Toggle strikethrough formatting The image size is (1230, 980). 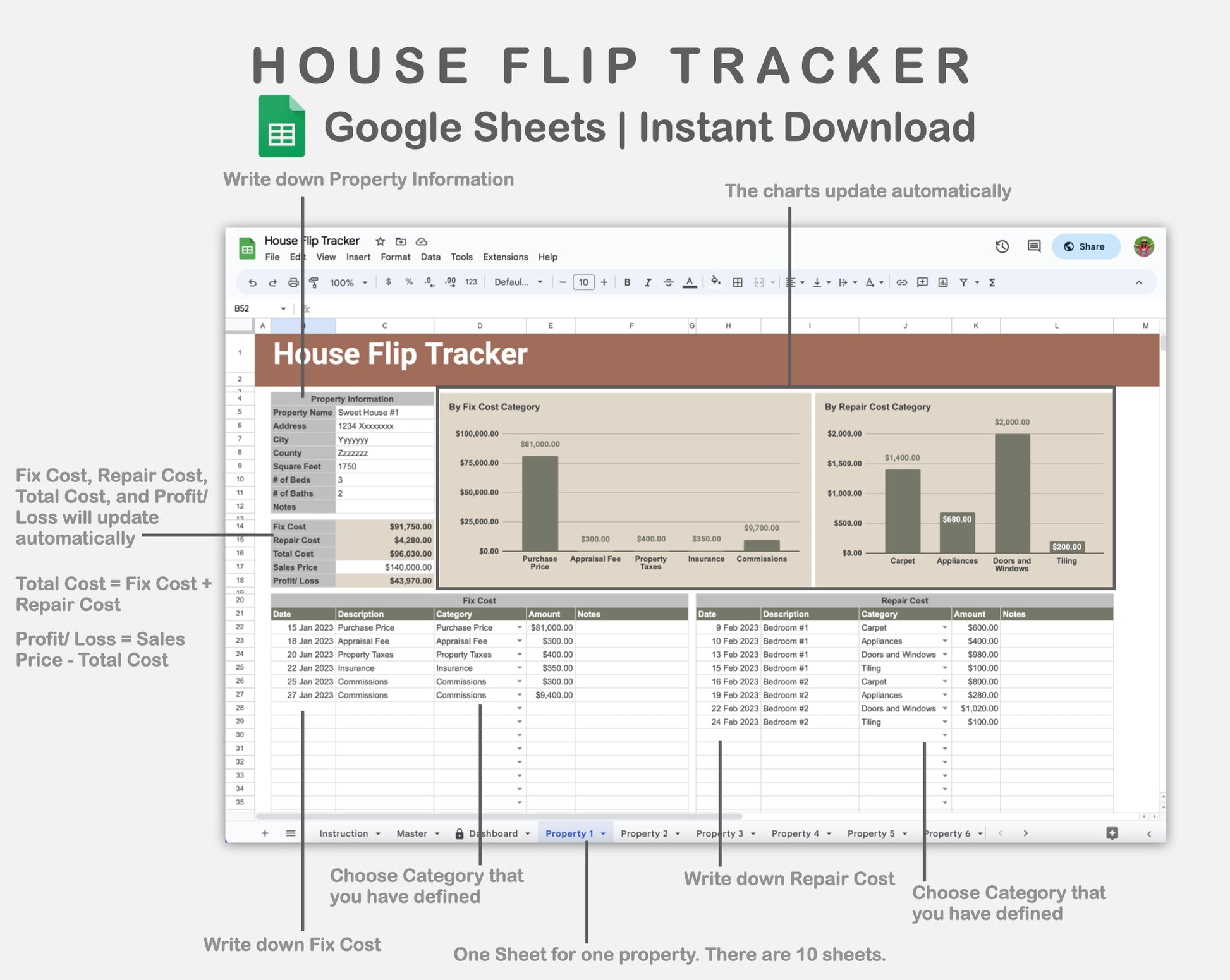pos(669,282)
